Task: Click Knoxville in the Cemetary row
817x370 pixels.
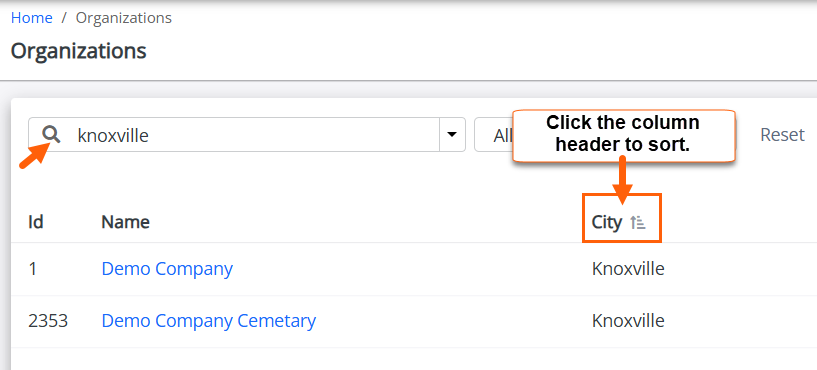Action: (x=628, y=320)
